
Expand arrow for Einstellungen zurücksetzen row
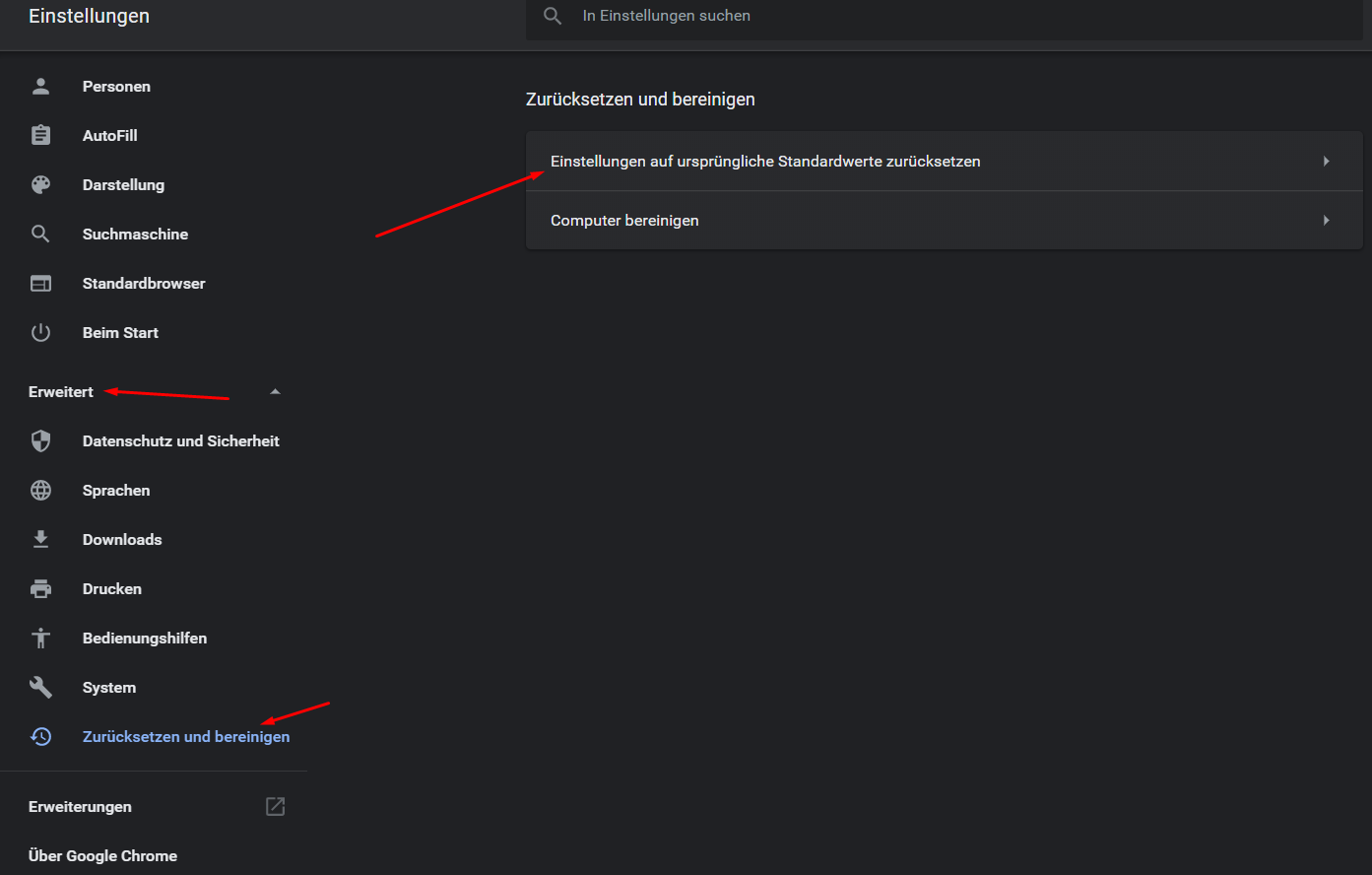(x=1326, y=161)
